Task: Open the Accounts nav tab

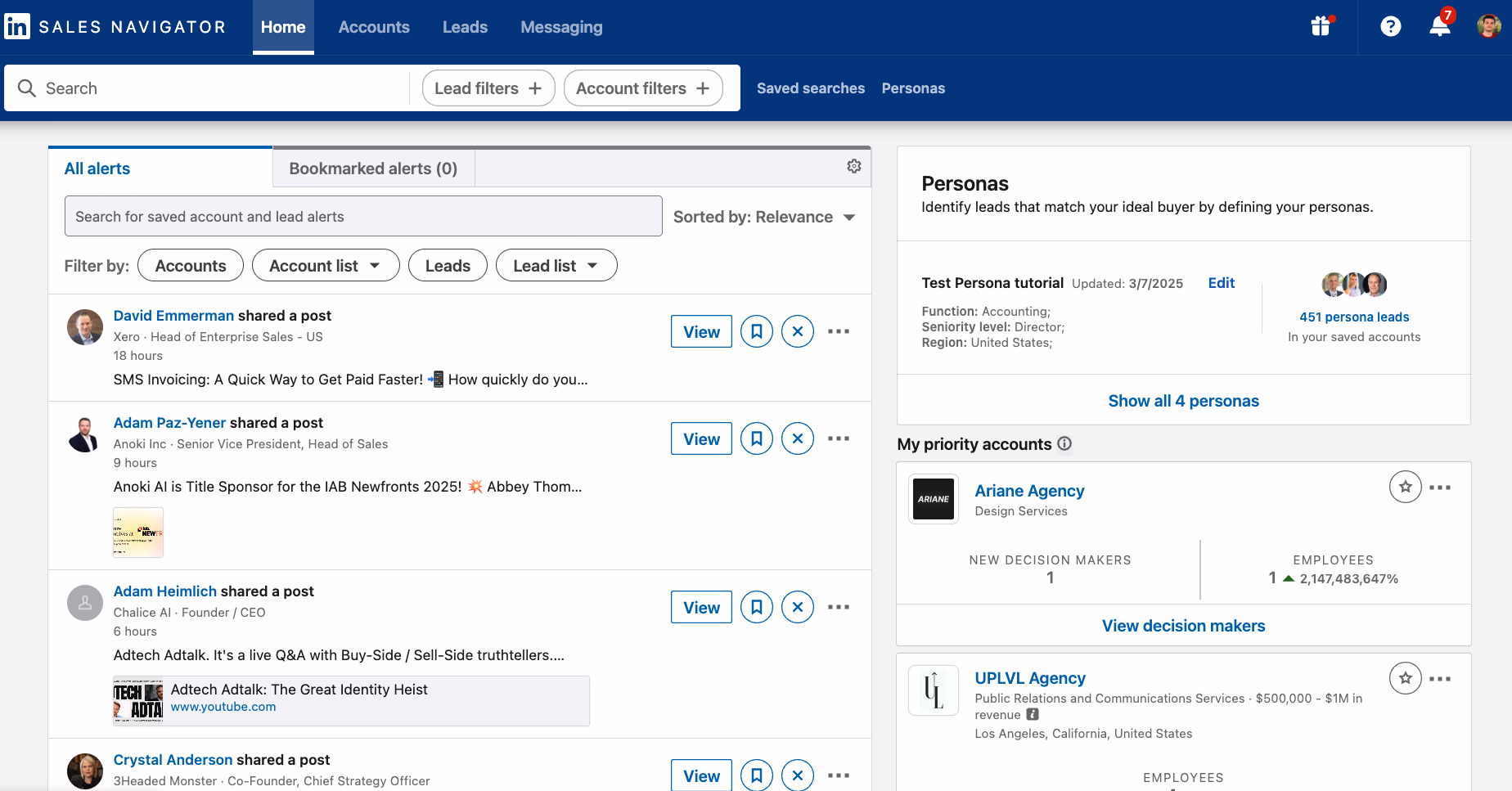Action: (x=374, y=27)
